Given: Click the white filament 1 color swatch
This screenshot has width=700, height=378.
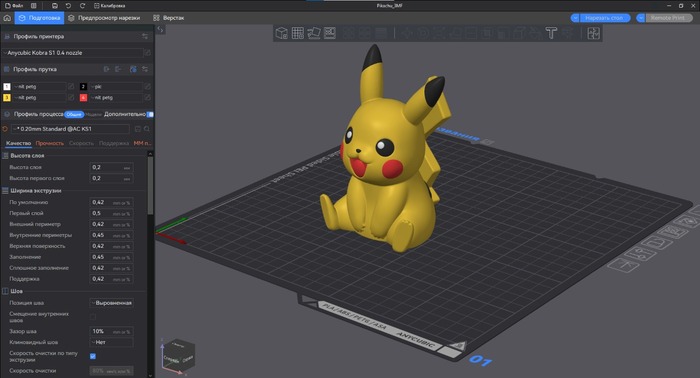Looking at the screenshot, I should click(x=7, y=87).
